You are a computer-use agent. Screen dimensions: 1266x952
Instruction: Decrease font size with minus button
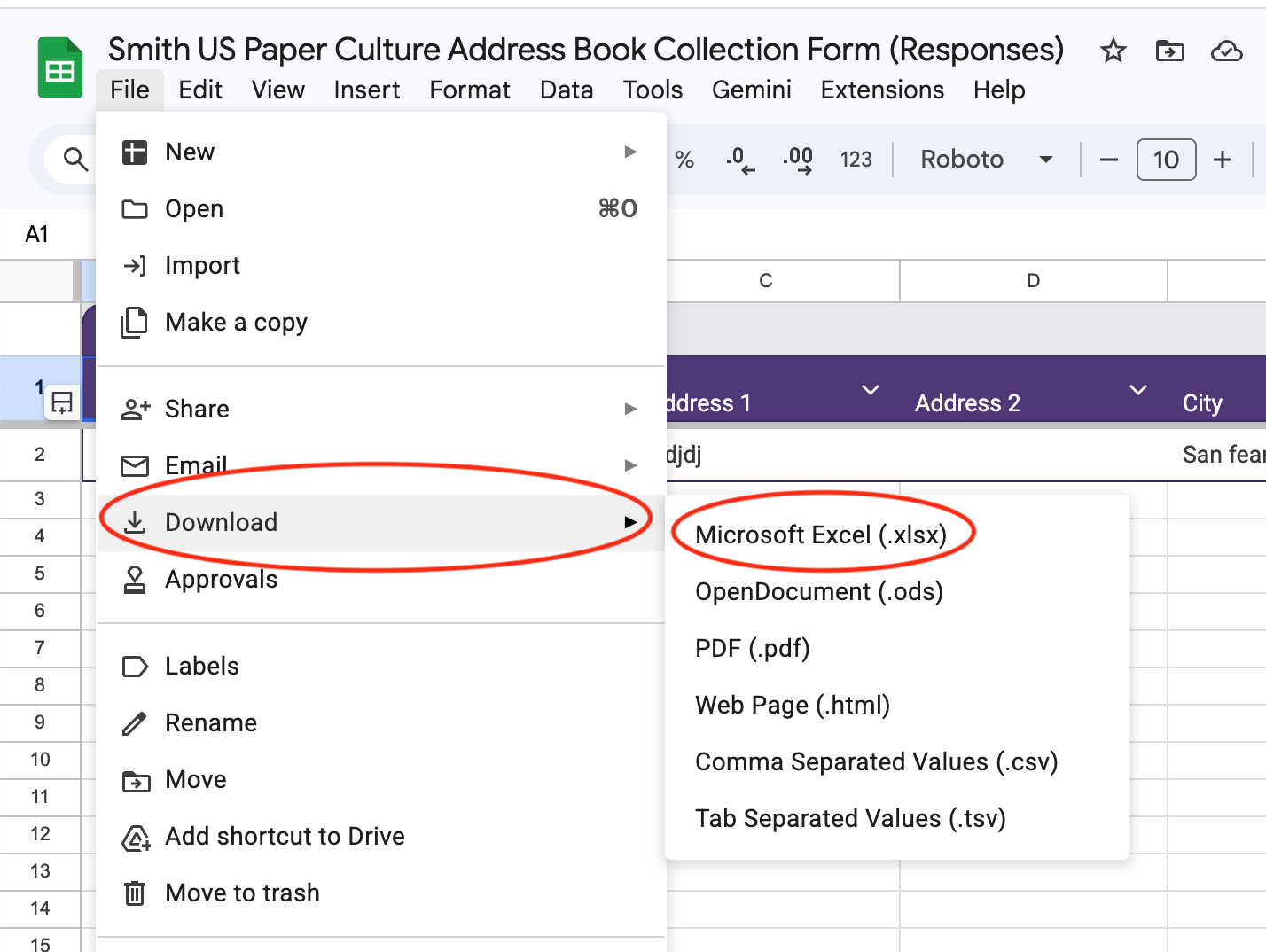[x=1108, y=160]
